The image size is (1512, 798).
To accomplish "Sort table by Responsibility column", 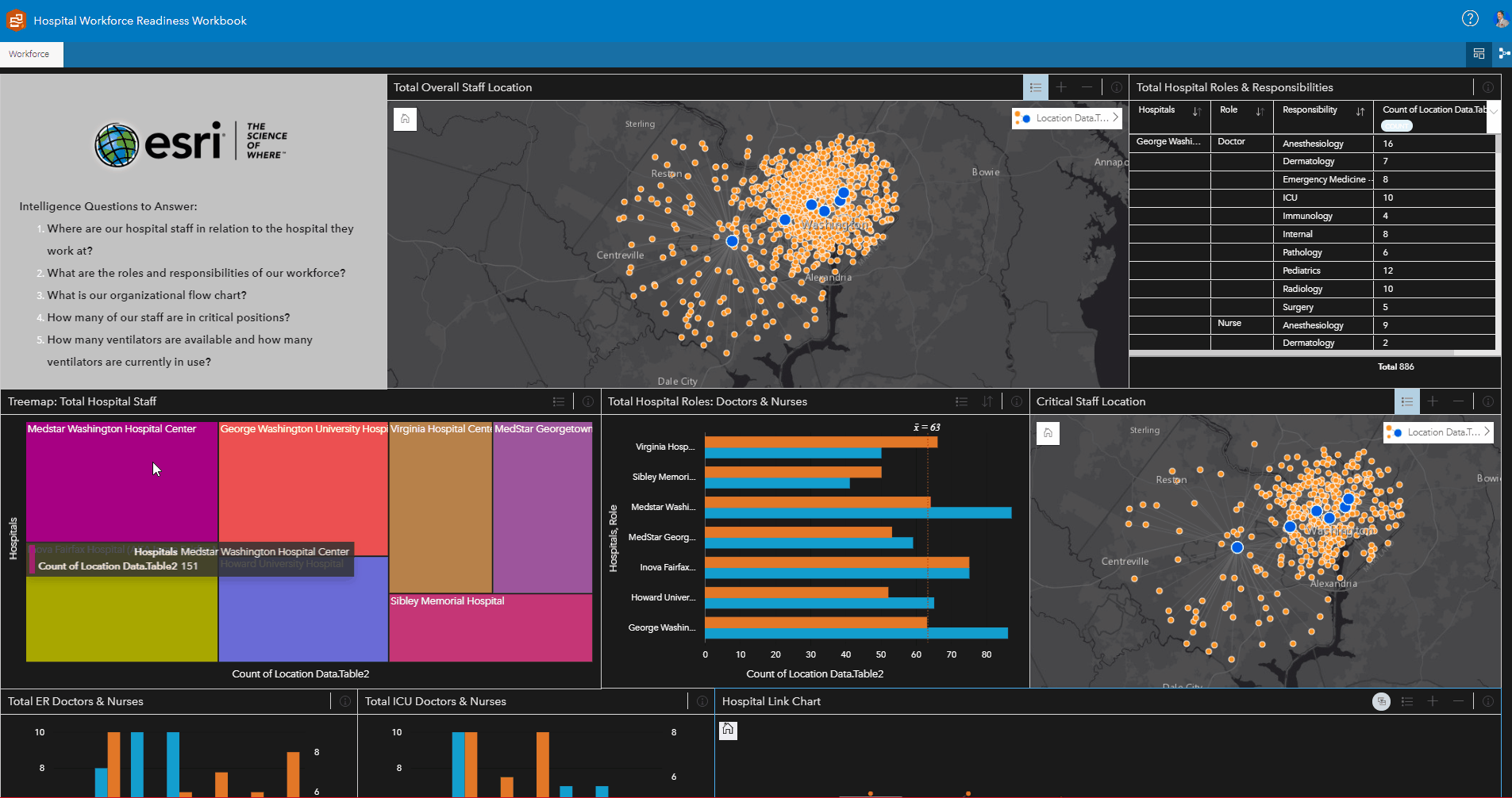I will pos(1360,111).
